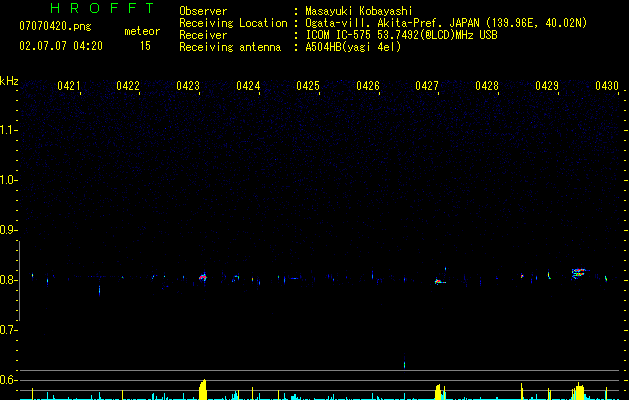Select the file name 07070420.png

(x=55, y=27)
